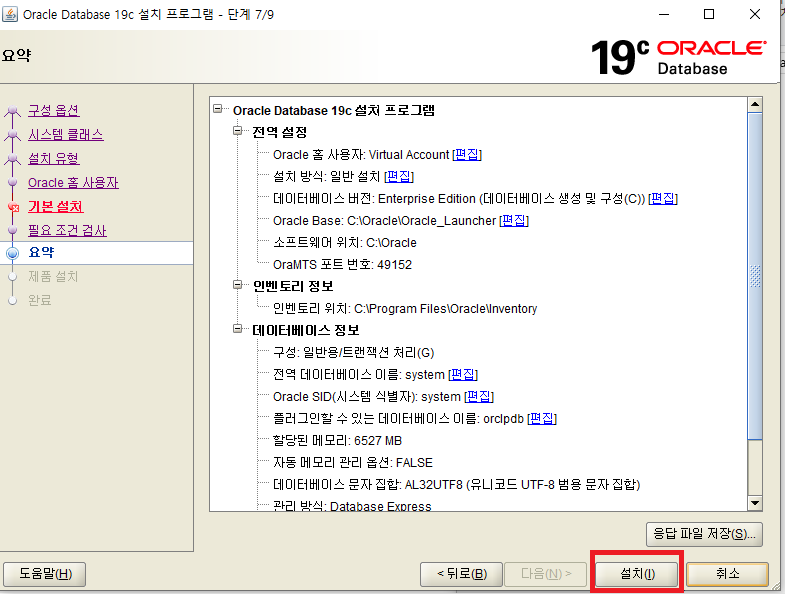Cancel the installer with 취소 button
785x594 pixels.
pos(727,573)
